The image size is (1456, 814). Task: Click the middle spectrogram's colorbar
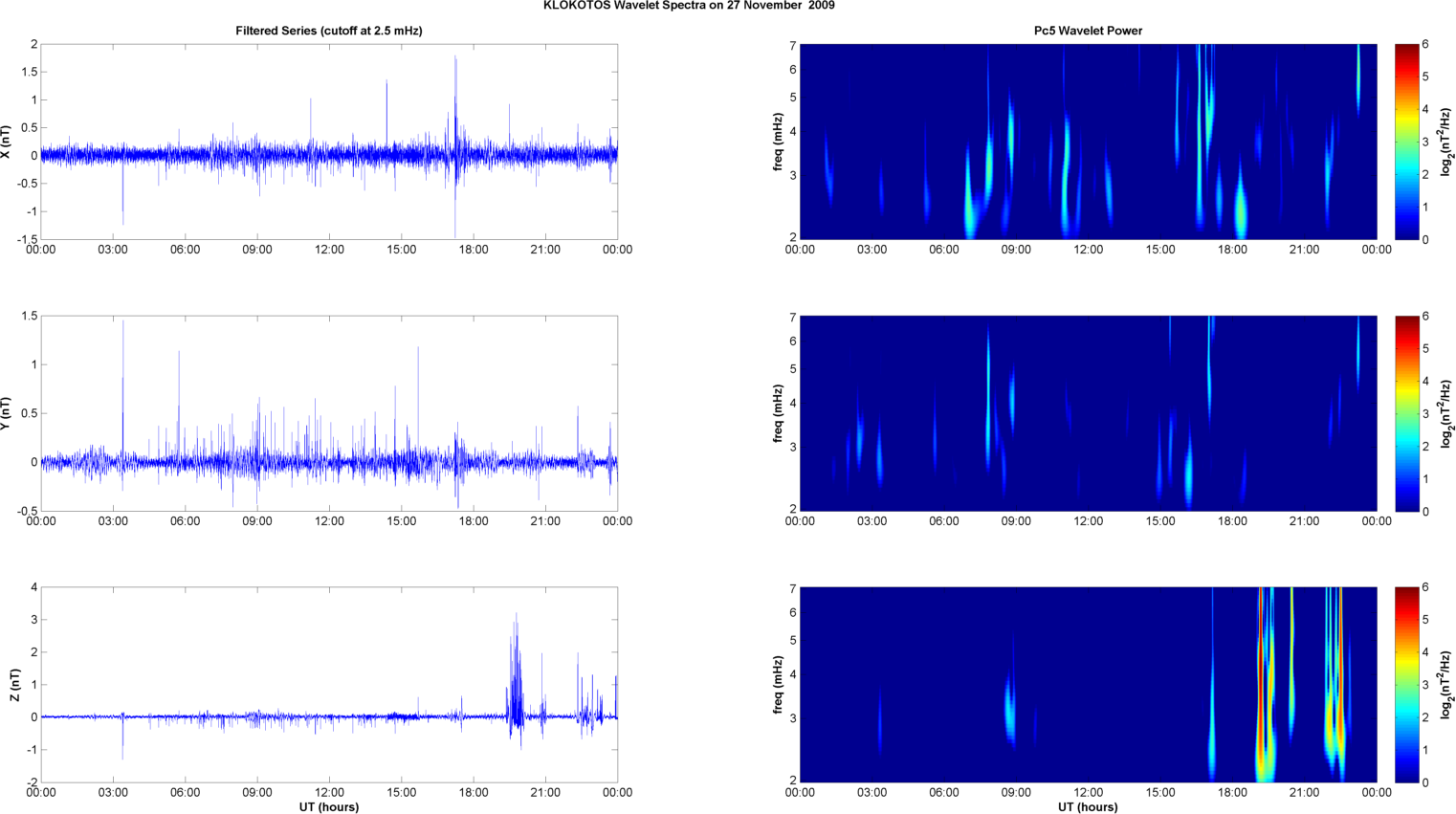pyautogui.click(x=1406, y=413)
